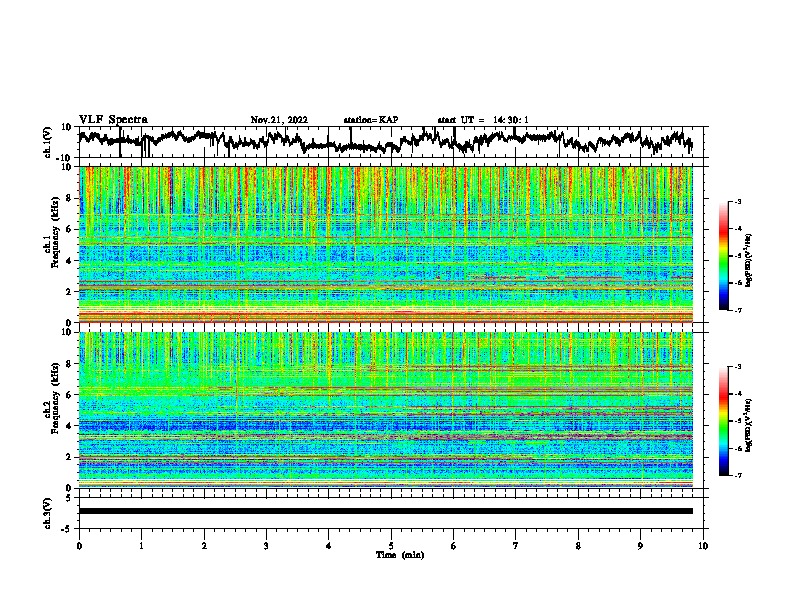The width and height of the screenshot is (792, 612).
Task: Click time axis tick label "3"
Action: coord(266,546)
